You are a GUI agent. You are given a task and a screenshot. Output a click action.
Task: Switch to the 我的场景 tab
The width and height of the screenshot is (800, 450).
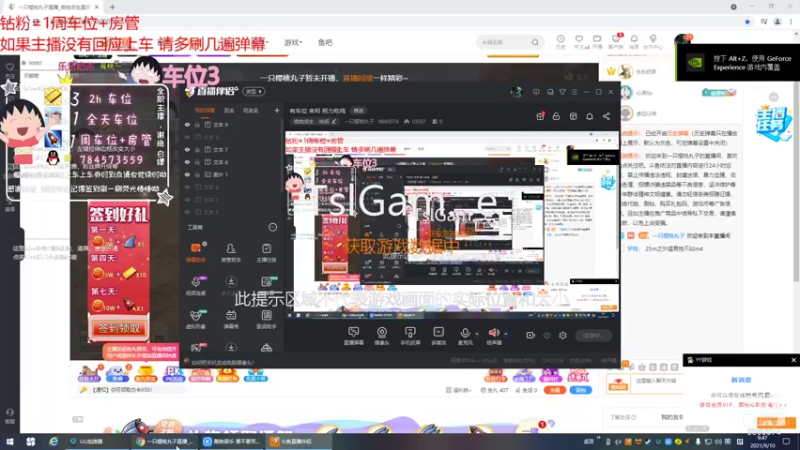pos(205,110)
